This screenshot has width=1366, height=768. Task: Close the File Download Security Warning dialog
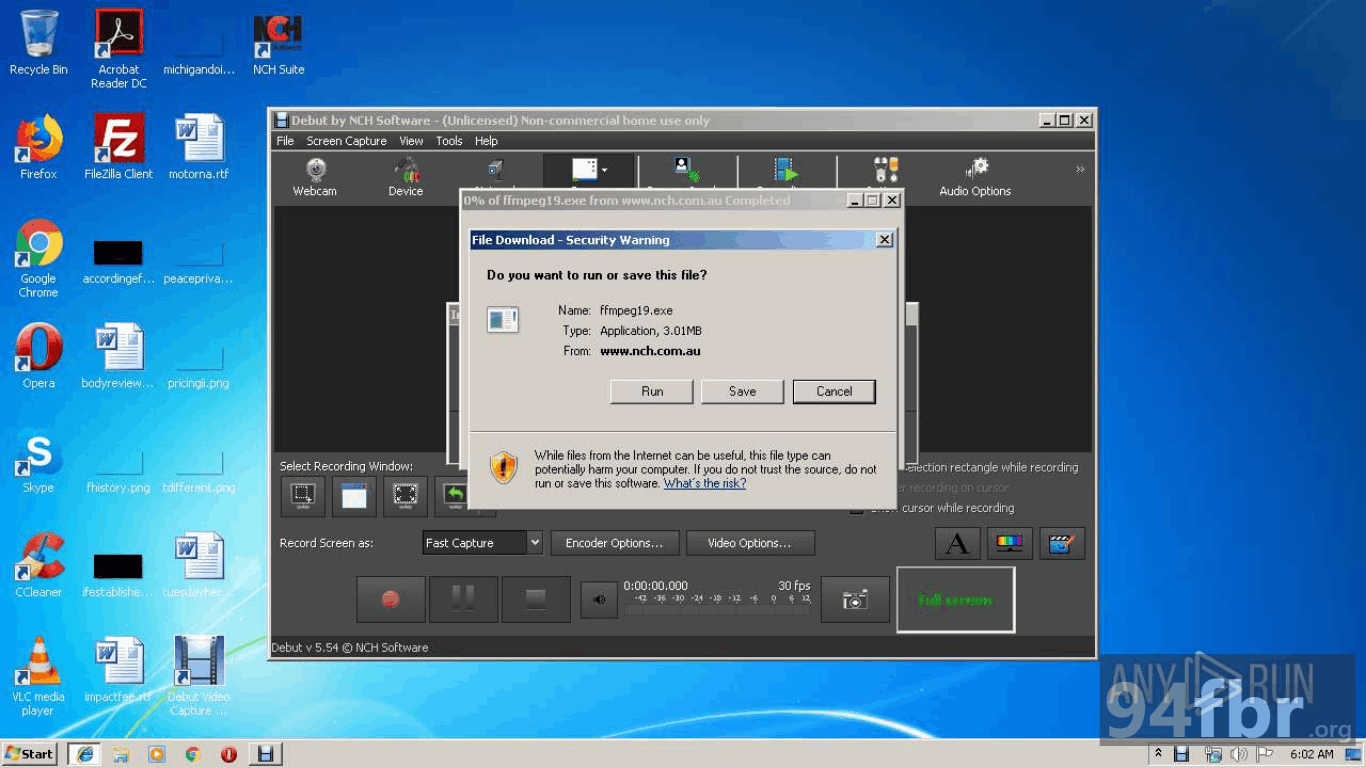[x=884, y=240]
